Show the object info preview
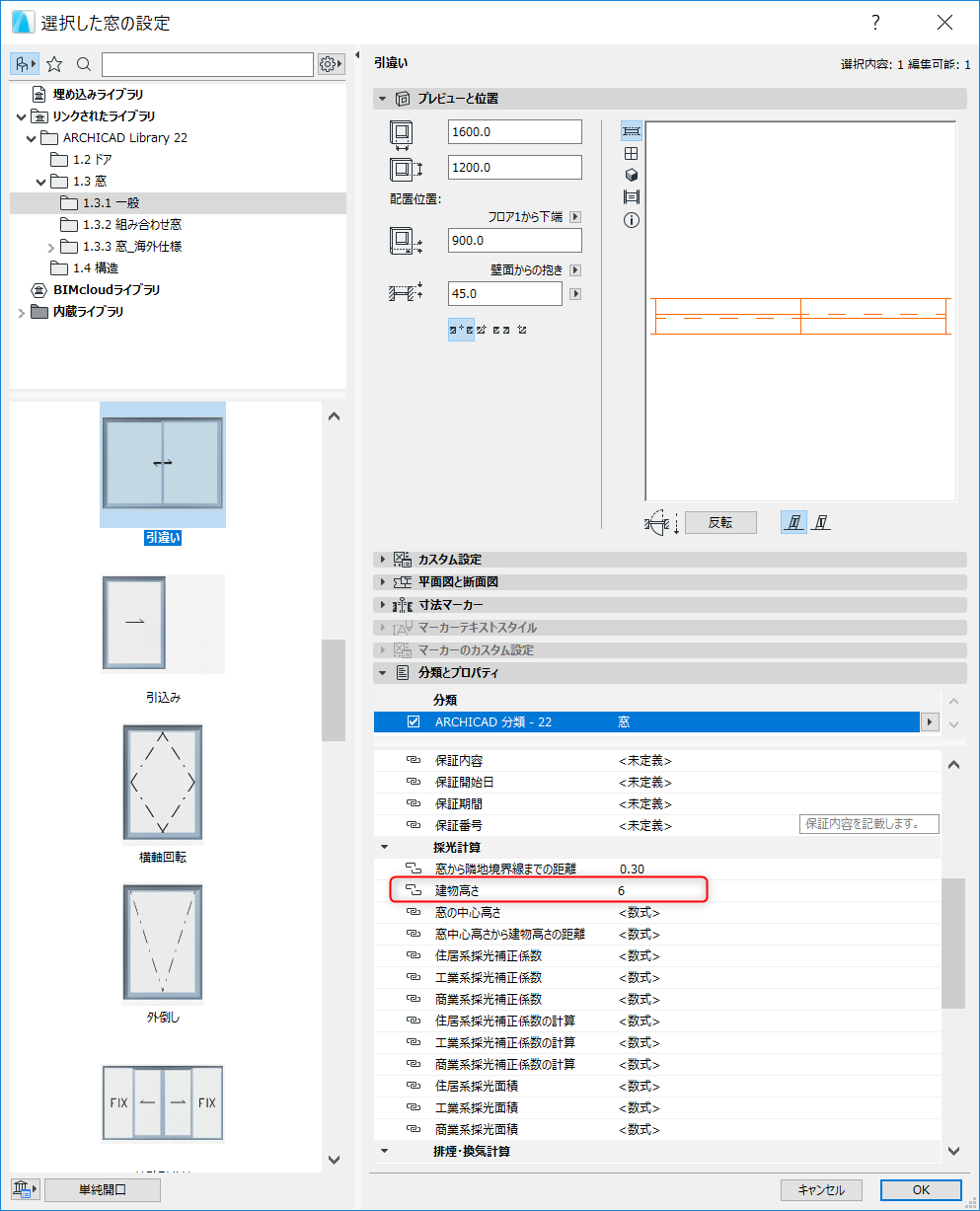The height and width of the screenshot is (1211, 980). tap(632, 220)
